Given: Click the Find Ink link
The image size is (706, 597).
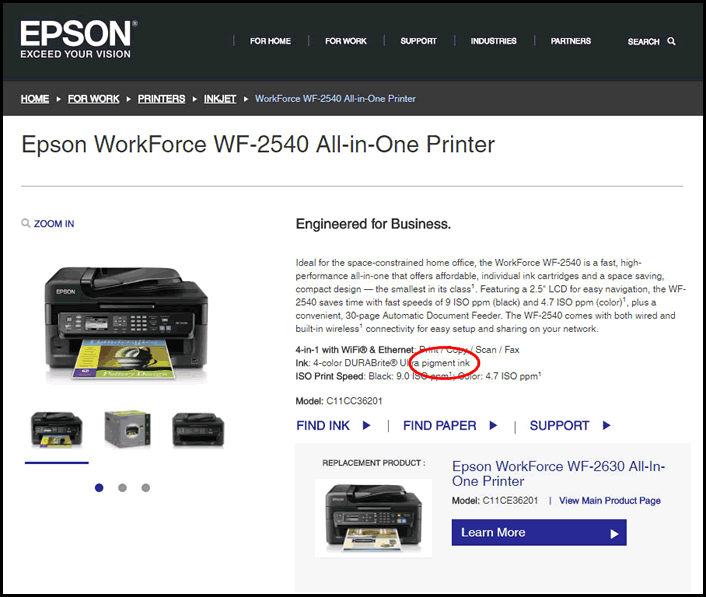Looking at the screenshot, I should (x=323, y=425).
